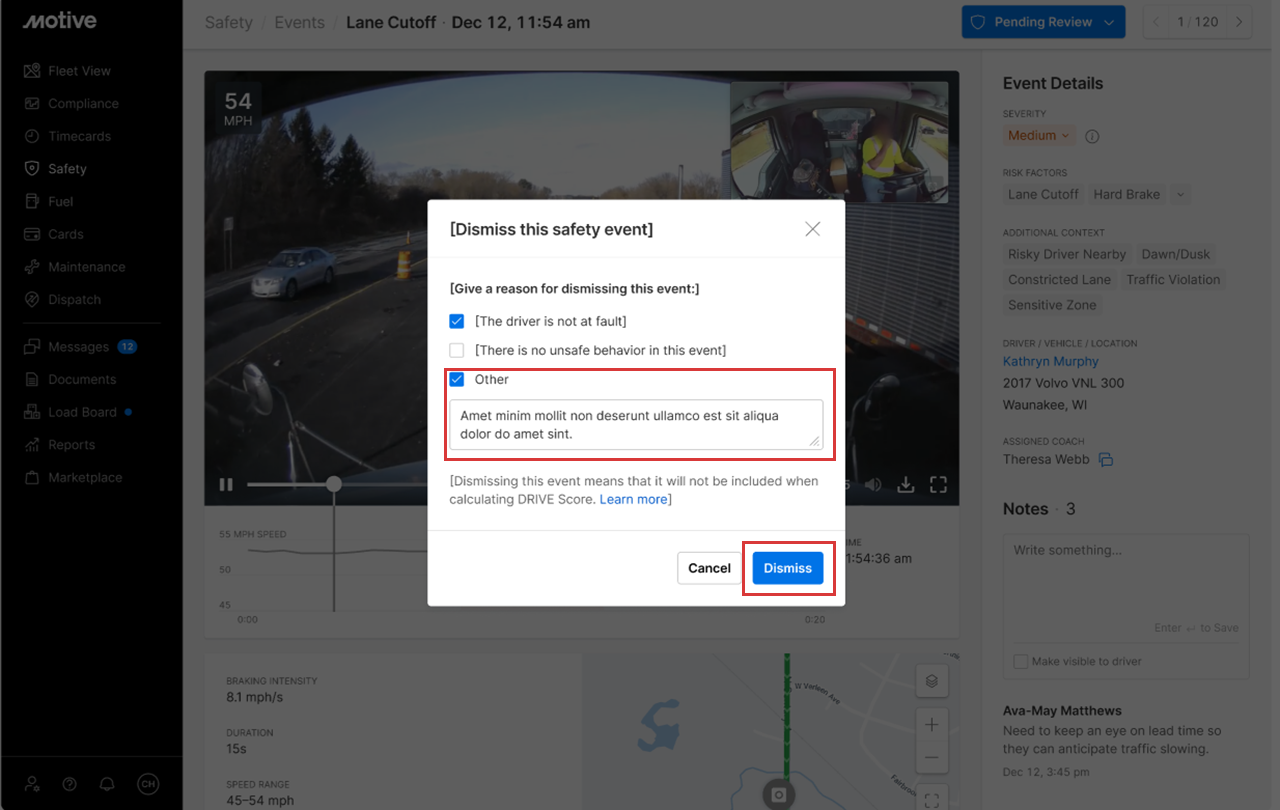
Task: Click the blue Dismiss button
Action: 788,568
